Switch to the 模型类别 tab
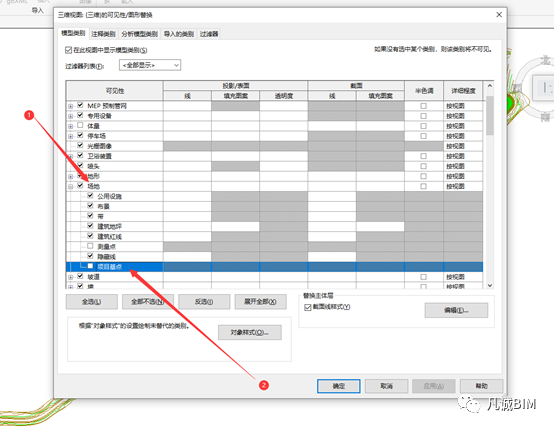 (x=73, y=33)
